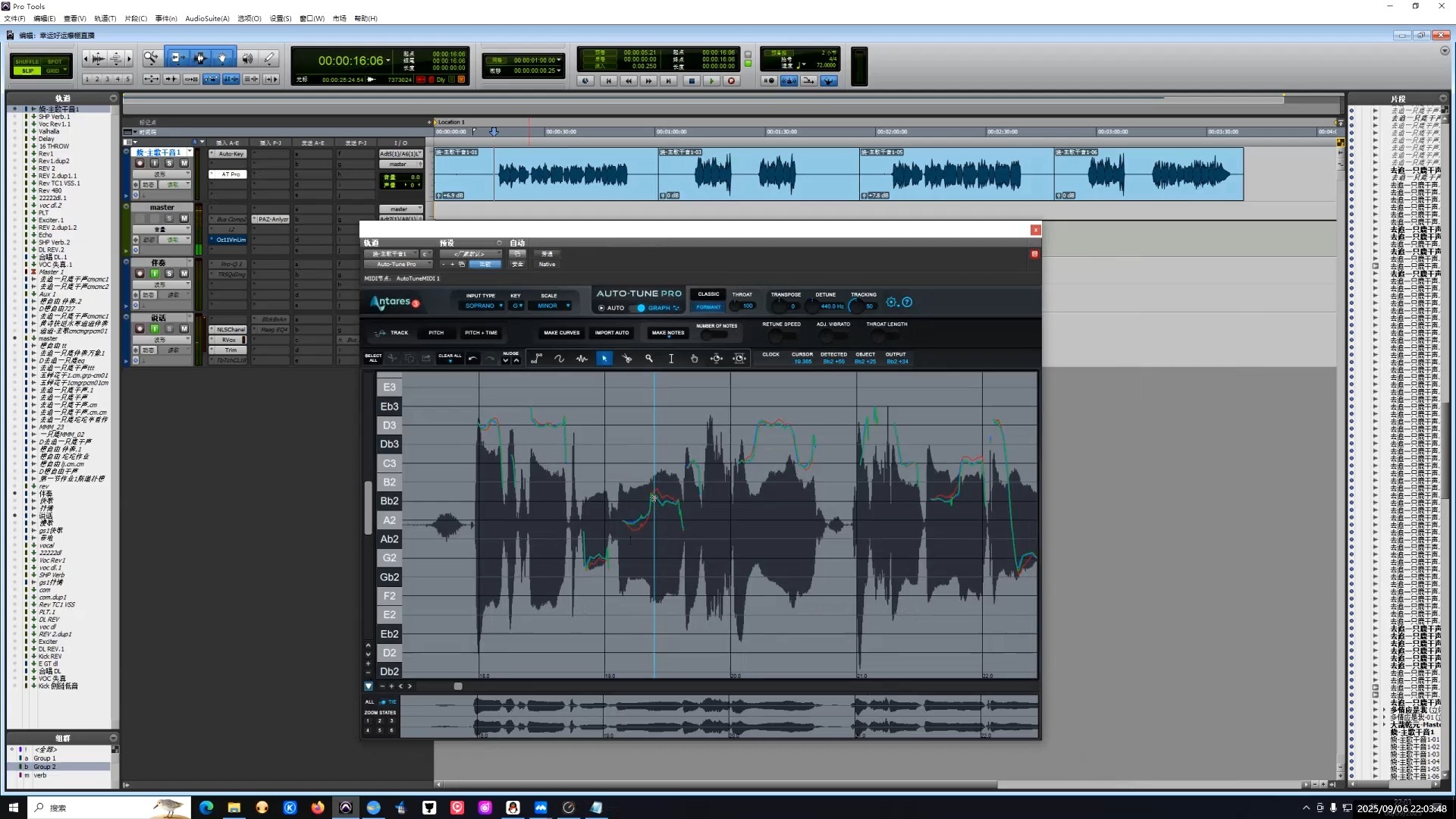Open the 轨道(T) menu
Image resolution: width=1456 pixels, height=819 pixels.
point(105,18)
